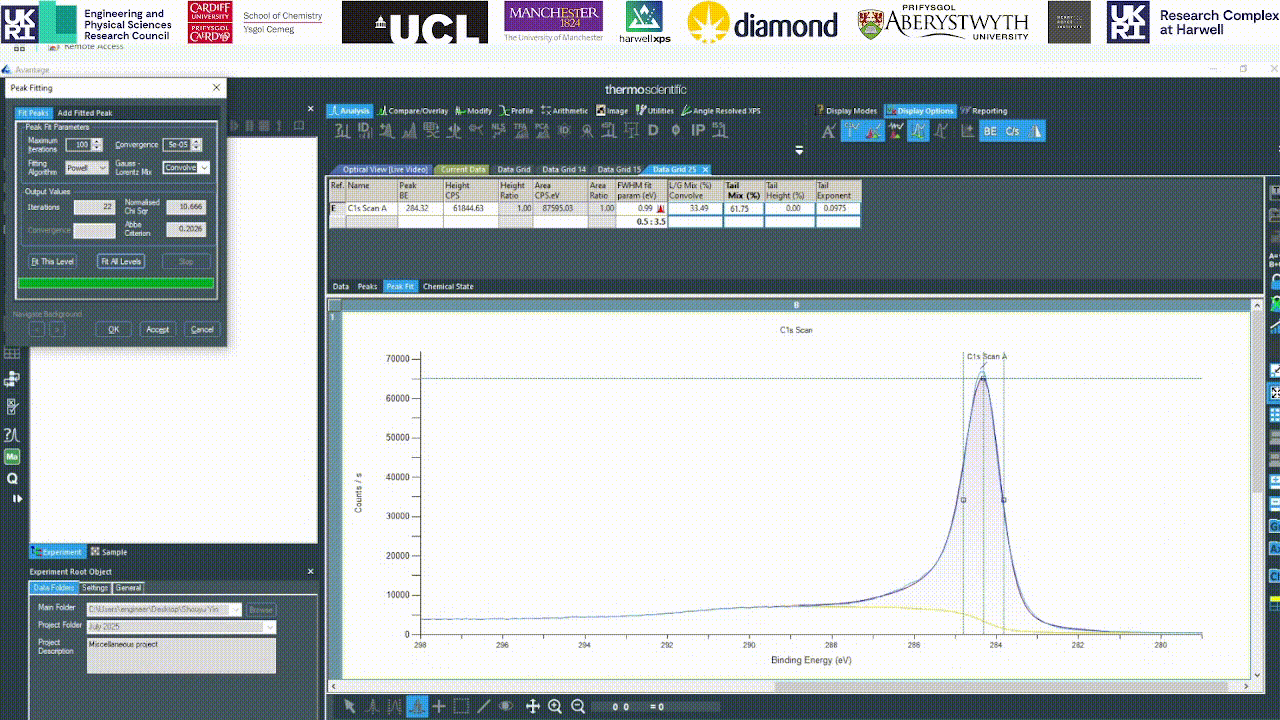Open the Modify ribbon tab

474,111
